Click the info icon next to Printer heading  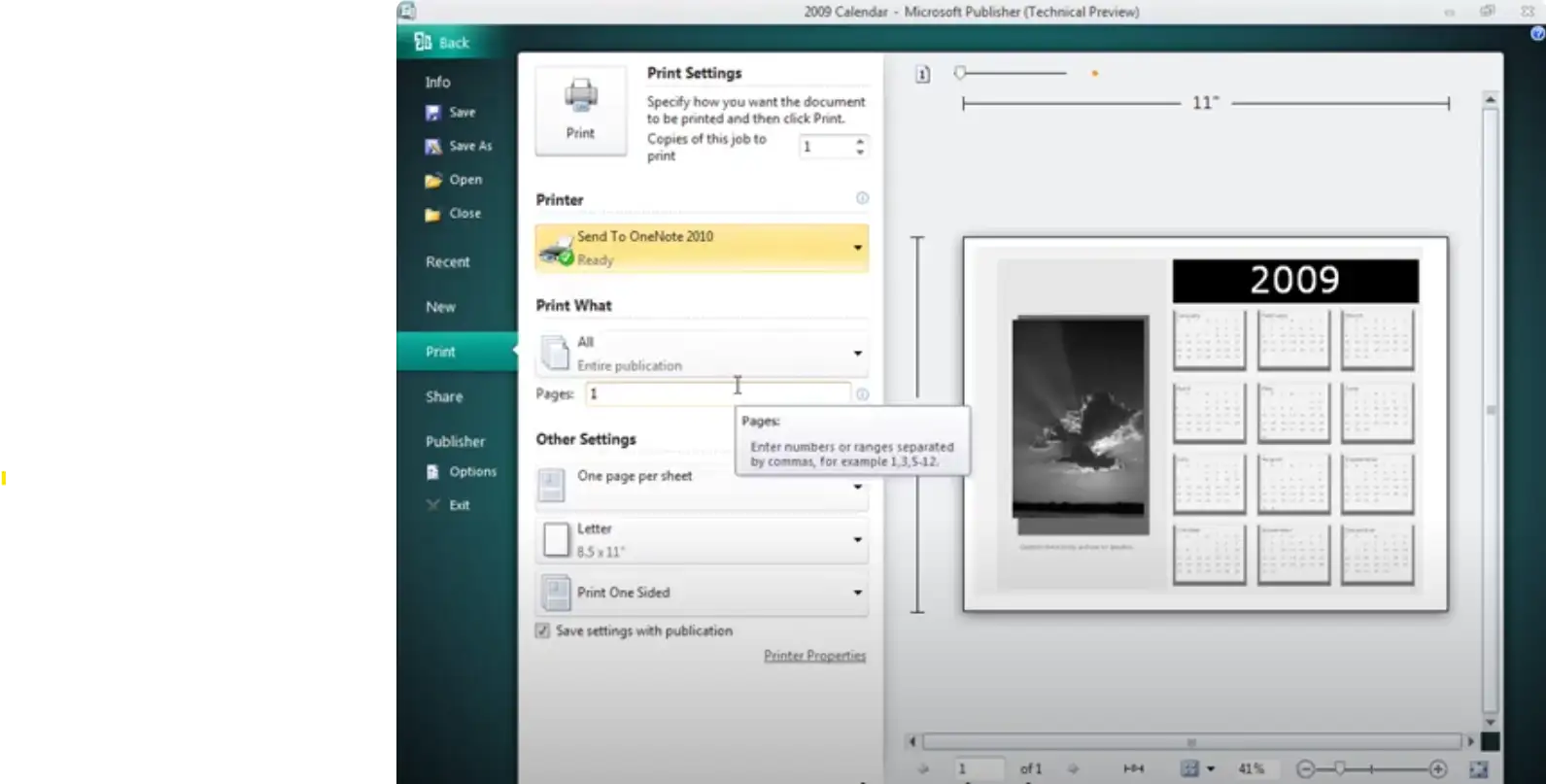(862, 198)
